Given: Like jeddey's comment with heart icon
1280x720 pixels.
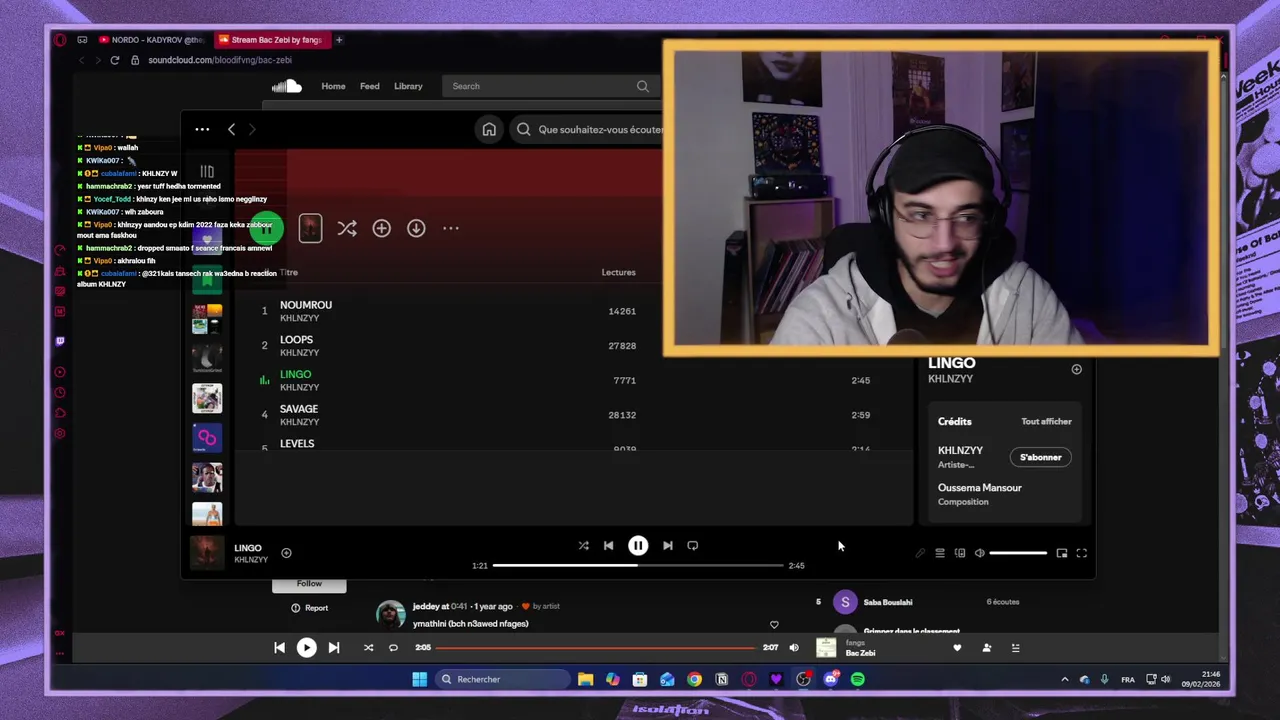Looking at the screenshot, I should coord(774,625).
